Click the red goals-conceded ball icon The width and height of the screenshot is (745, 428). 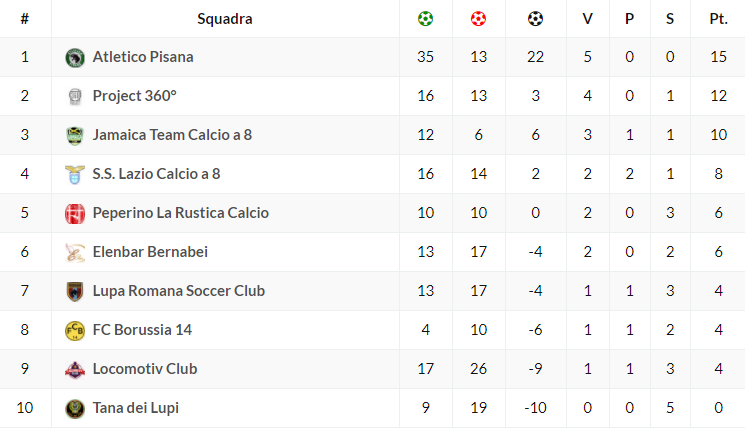pyautogui.click(x=478, y=18)
